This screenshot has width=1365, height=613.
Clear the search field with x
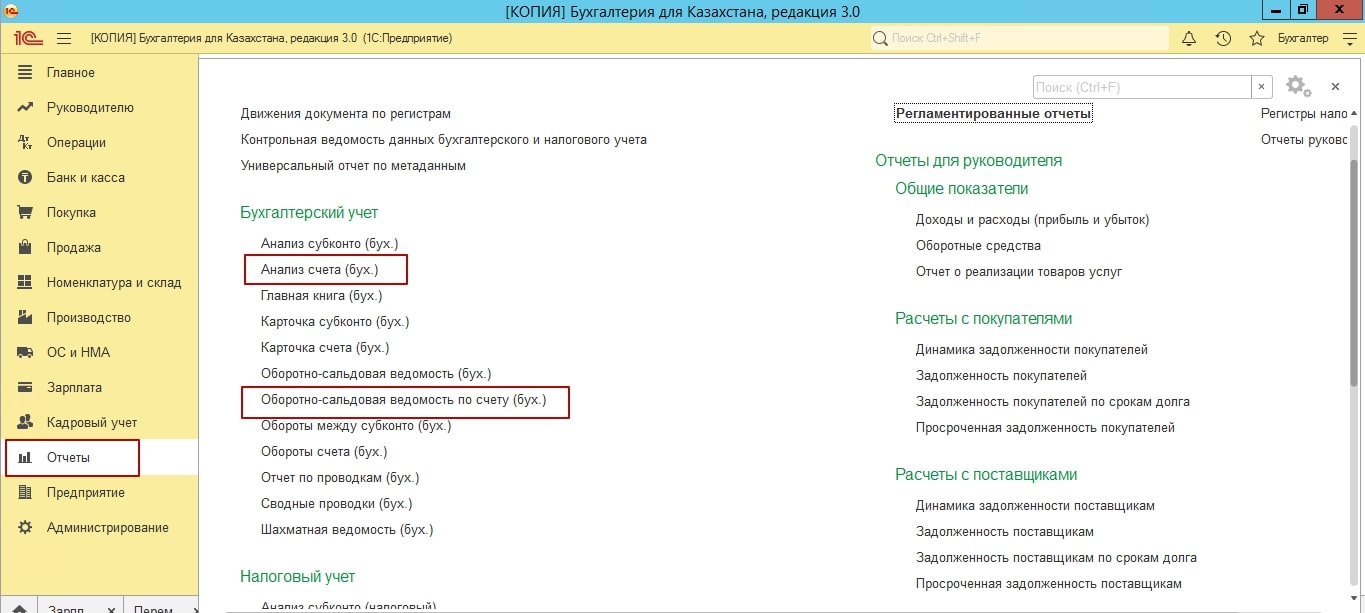[x=1262, y=87]
